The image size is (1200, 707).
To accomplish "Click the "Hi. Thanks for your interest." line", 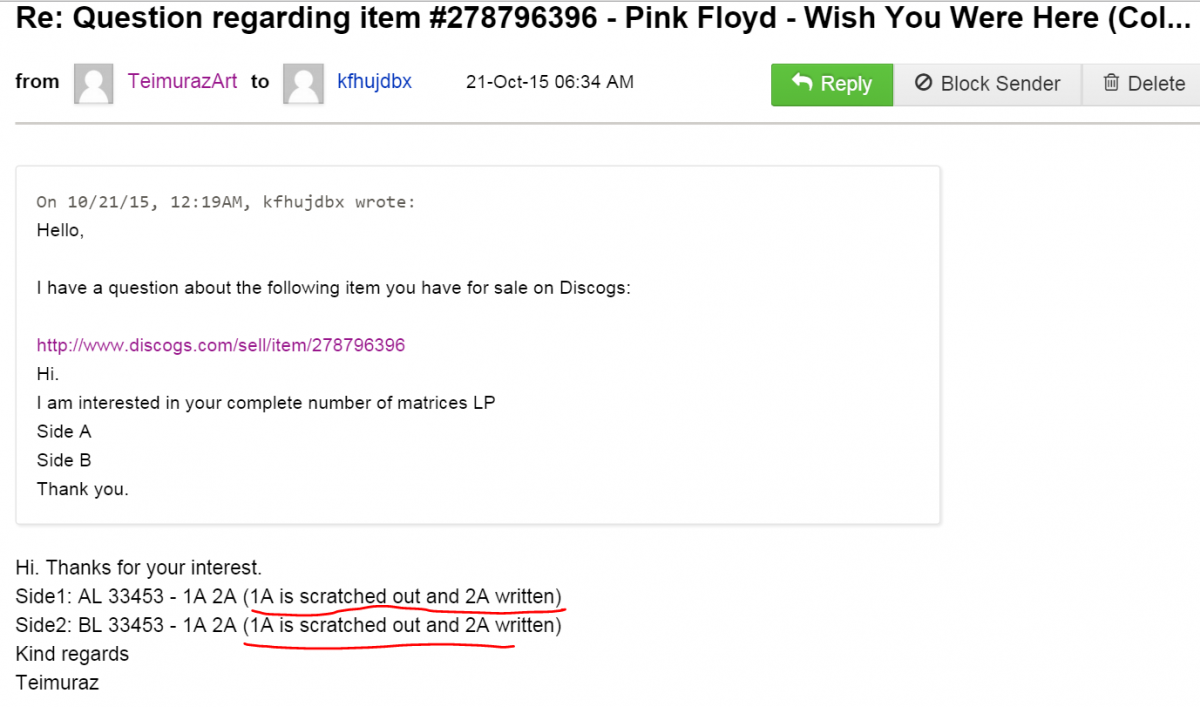I will pyautogui.click(x=139, y=568).
